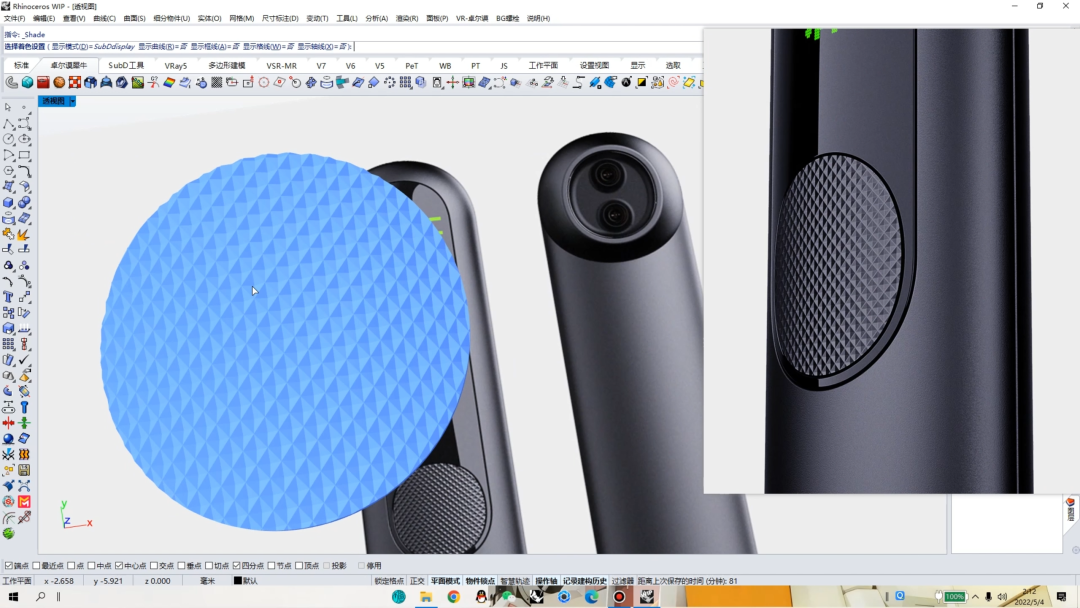Click the red circle icon in top toolbar
Image resolution: width=1080 pixels, height=608 pixels.
(264, 83)
